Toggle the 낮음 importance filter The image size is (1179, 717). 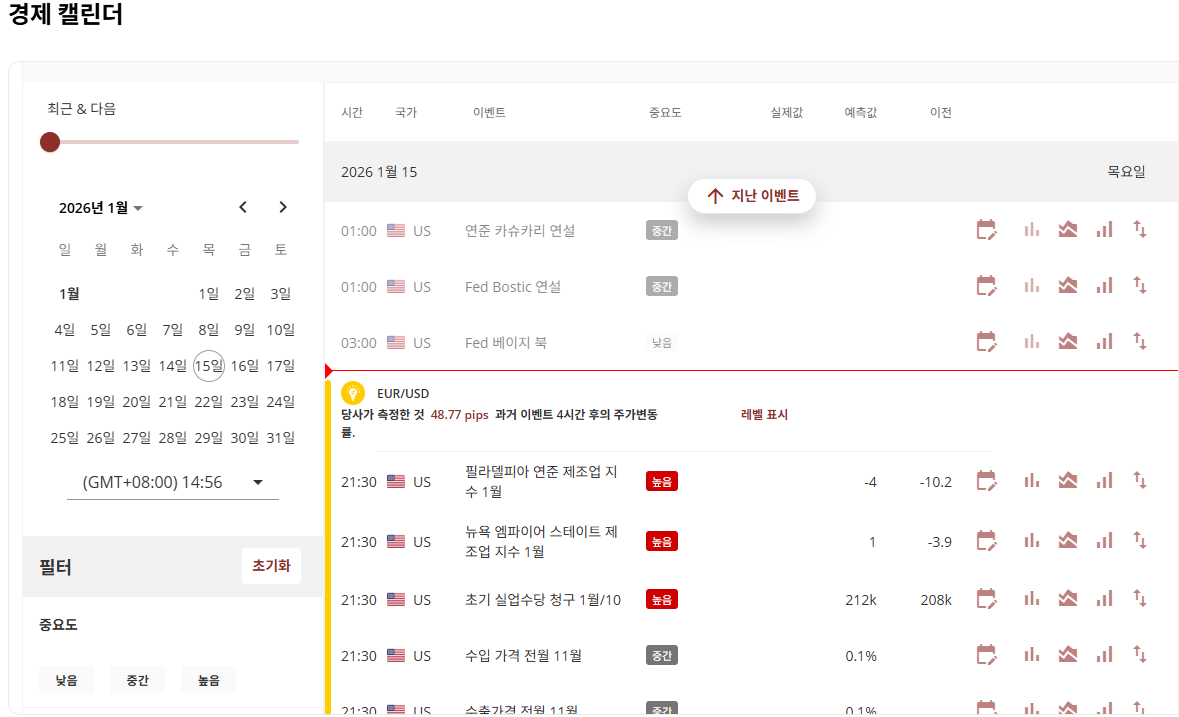tap(66, 679)
